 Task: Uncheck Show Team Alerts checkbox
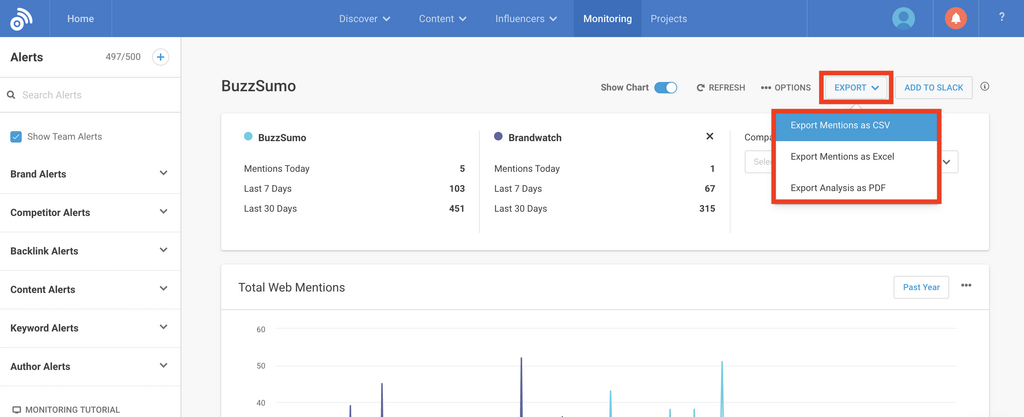(x=16, y=137)
